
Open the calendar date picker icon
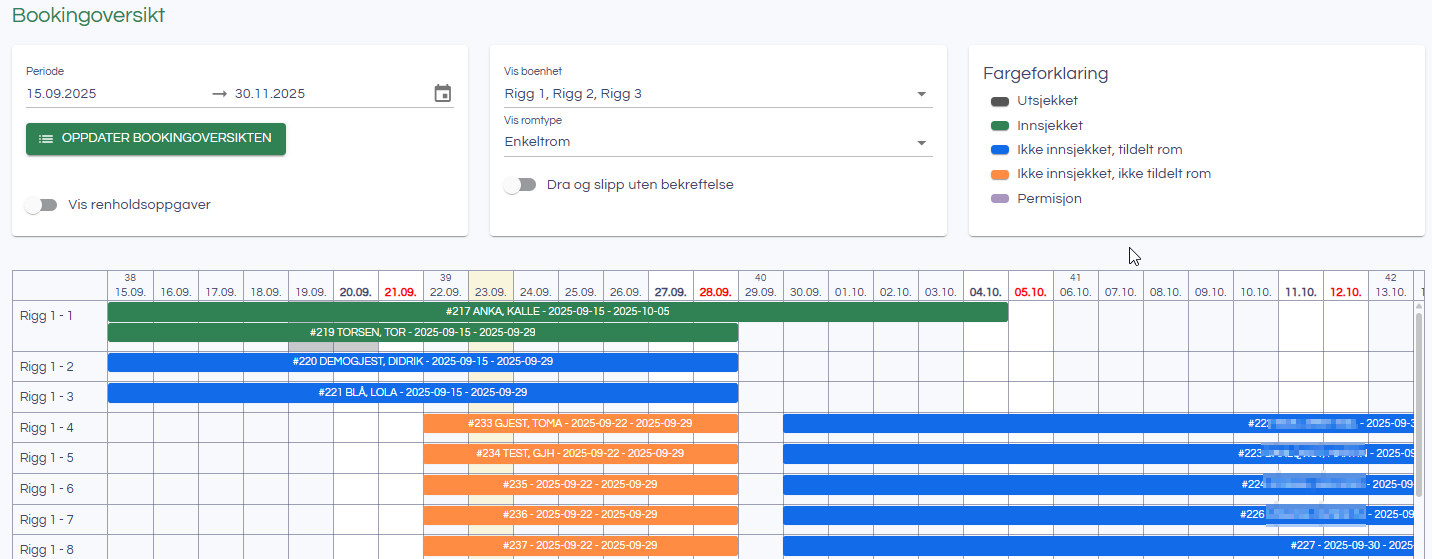point(443,93)
